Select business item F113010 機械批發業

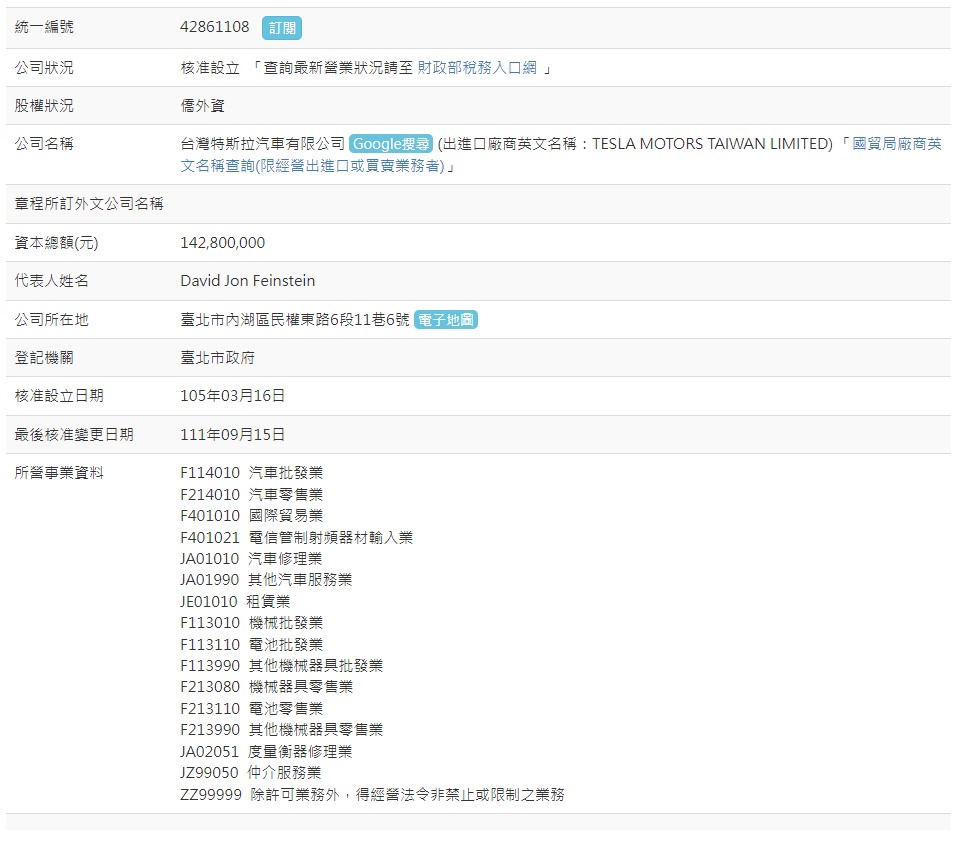pyautogui.click(x=251, y=622)
